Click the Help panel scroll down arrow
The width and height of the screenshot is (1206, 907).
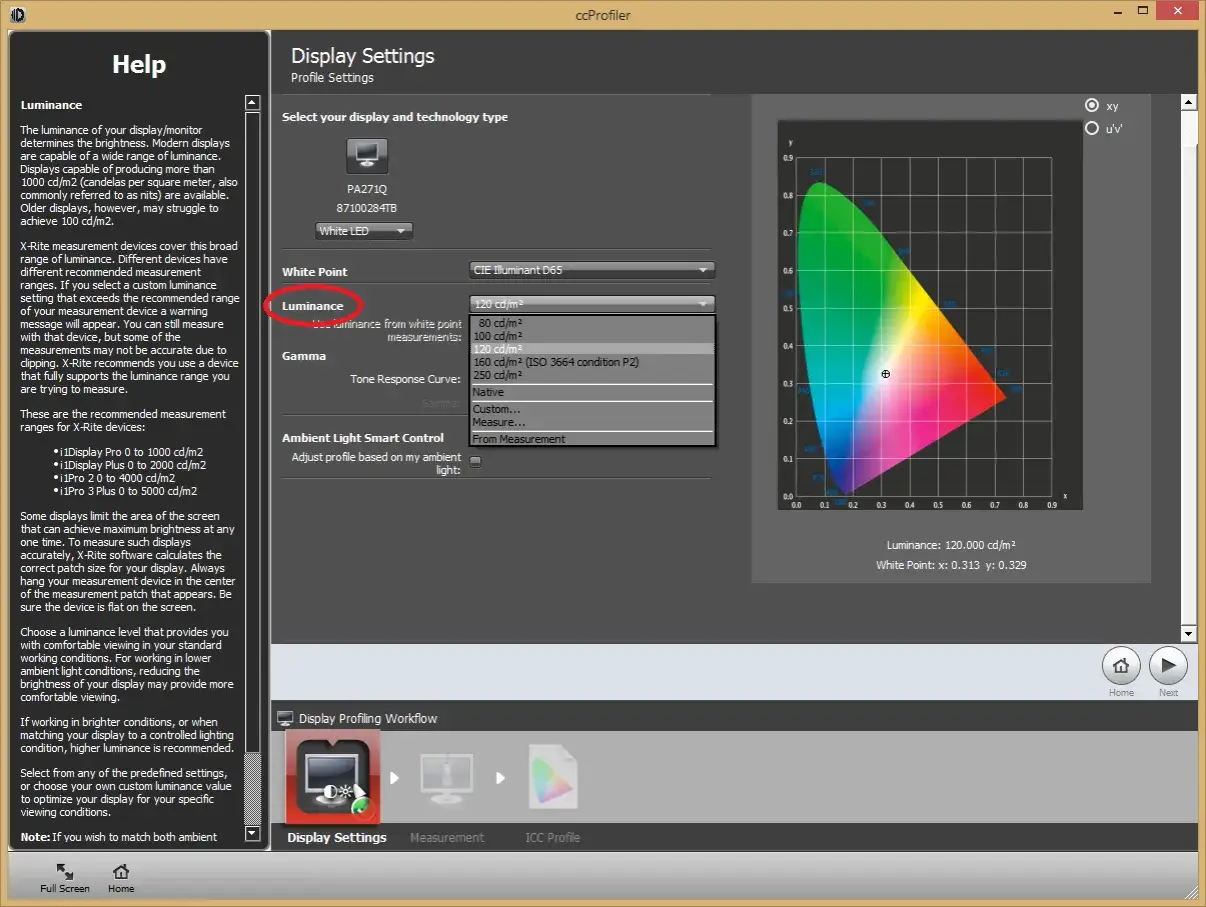point(252,833)
